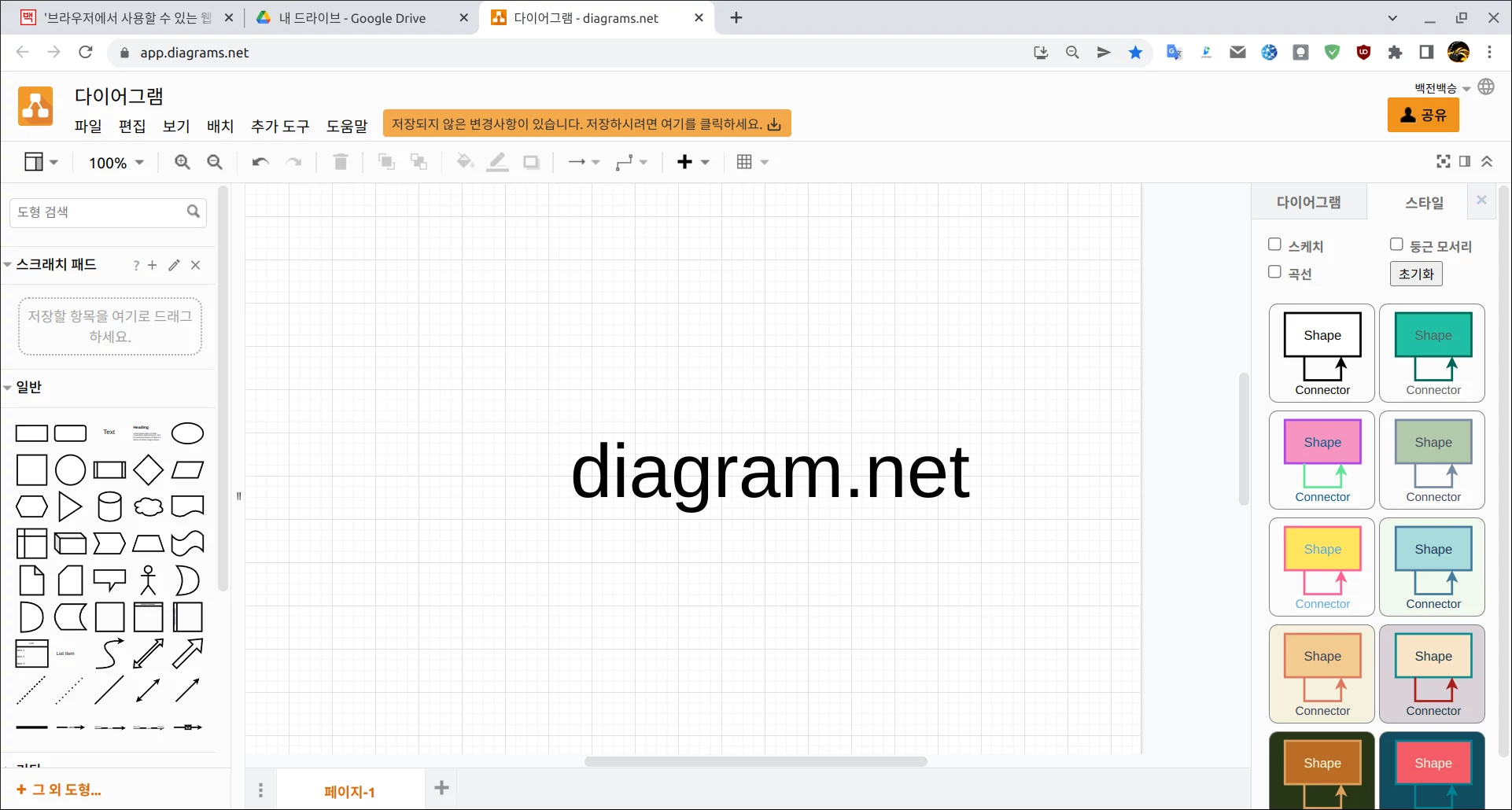Open the zoom 100% dropdown

pos(116,163)
